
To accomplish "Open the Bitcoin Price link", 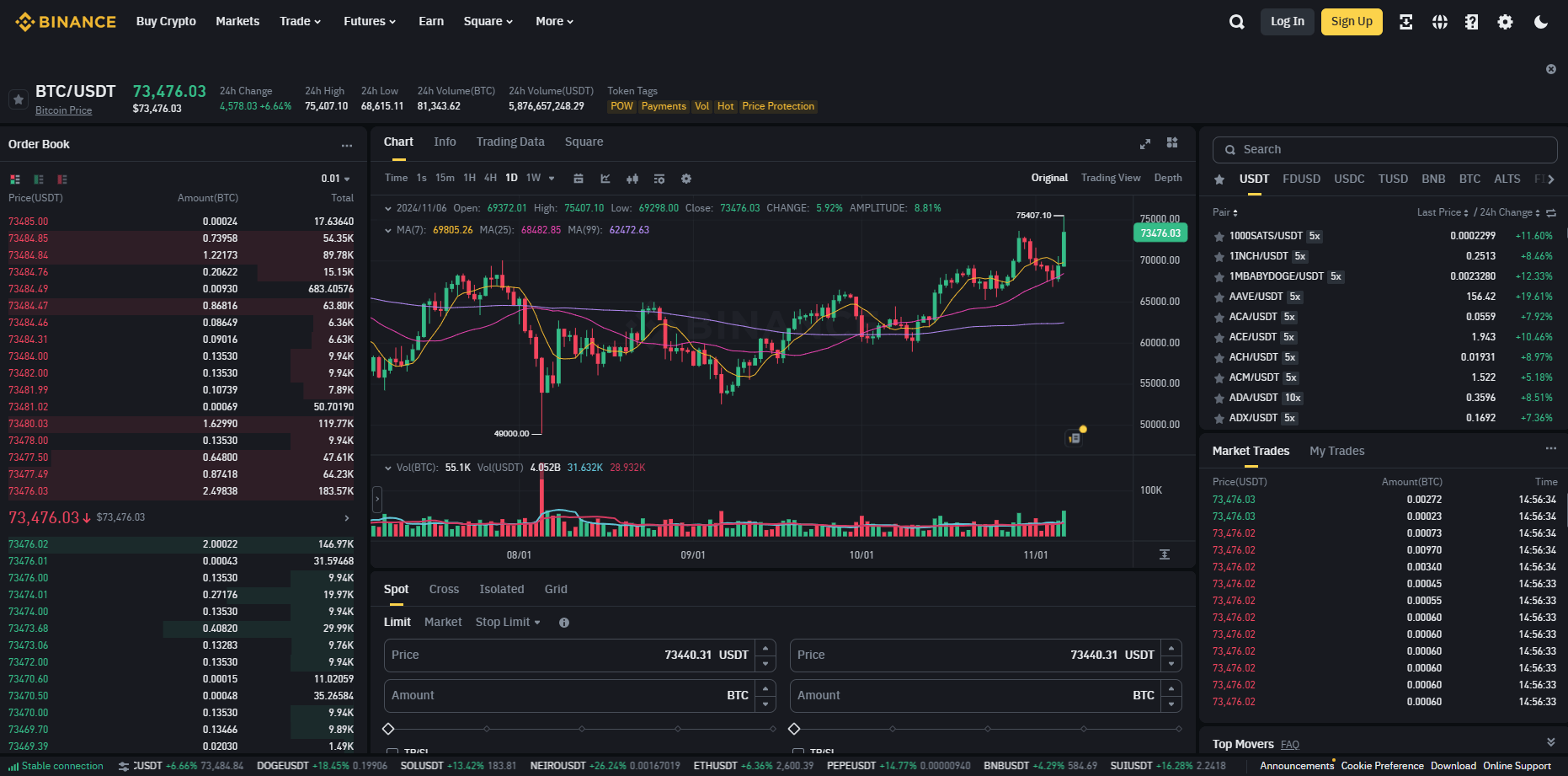I will (x=64, y=110).
